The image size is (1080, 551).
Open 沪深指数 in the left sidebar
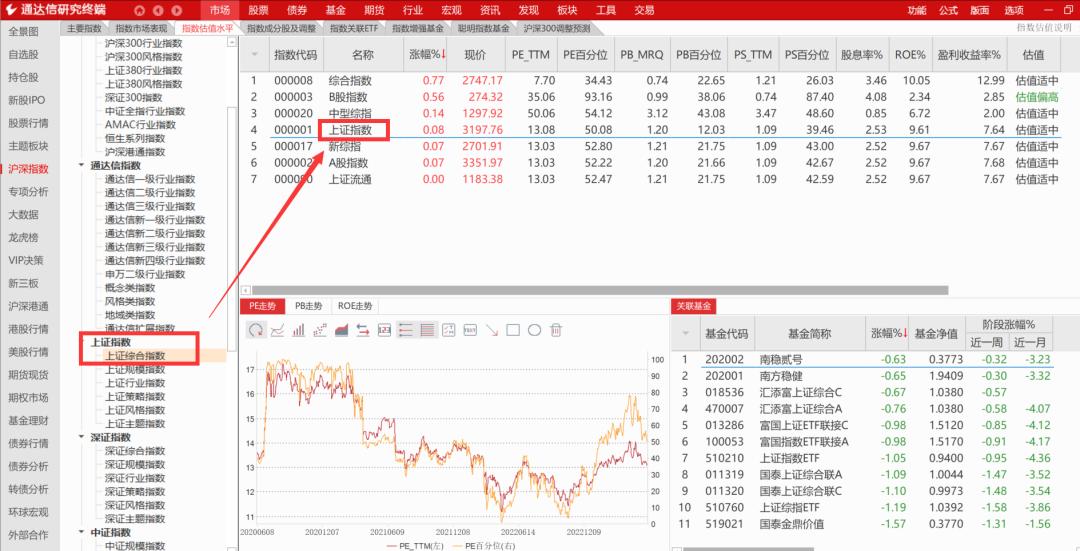pyautogui.click(x=28, y=169)
